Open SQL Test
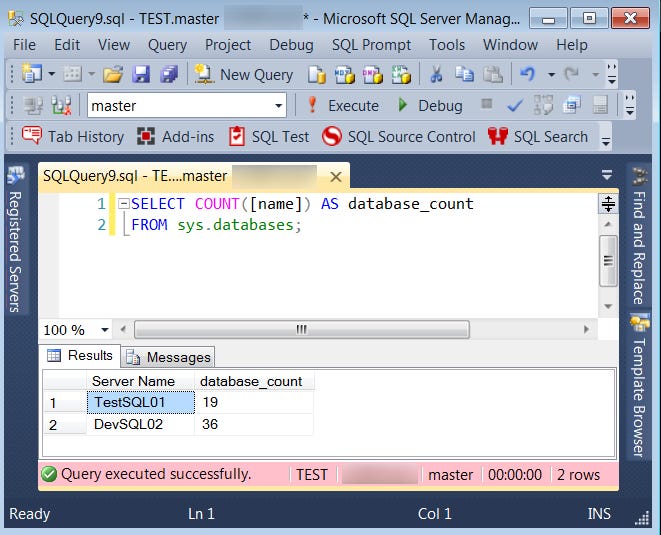This screenshot has width=661, height=535. (x=269, y=137)
